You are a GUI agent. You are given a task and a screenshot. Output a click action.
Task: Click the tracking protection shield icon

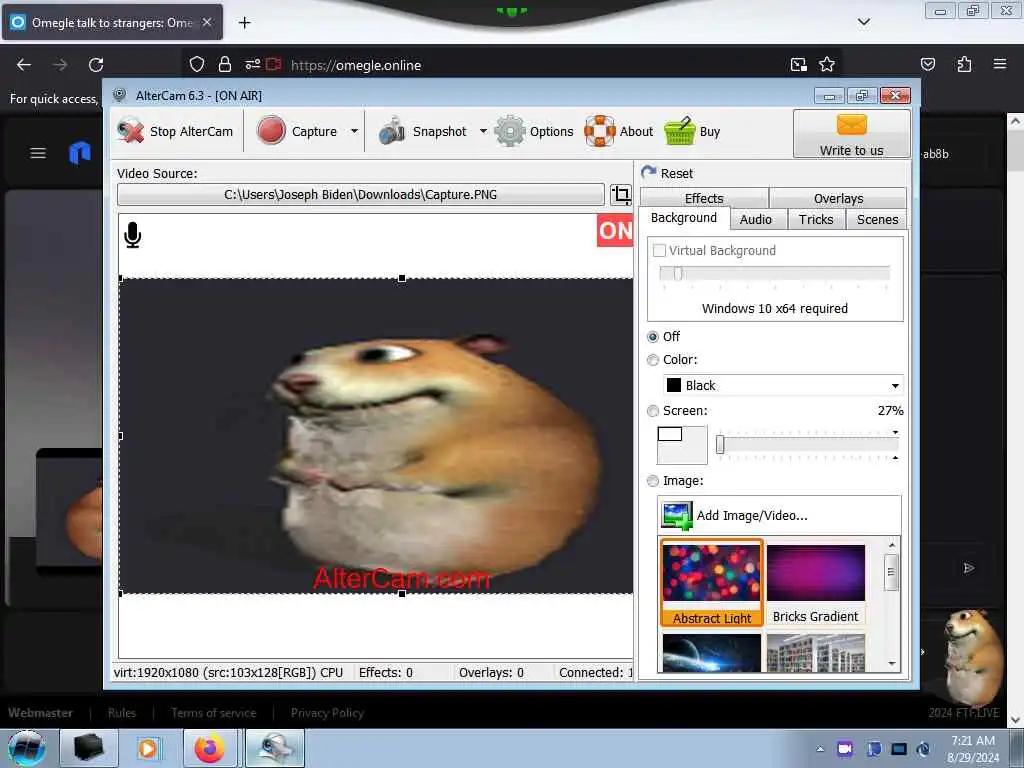click(x=197, y=64)
